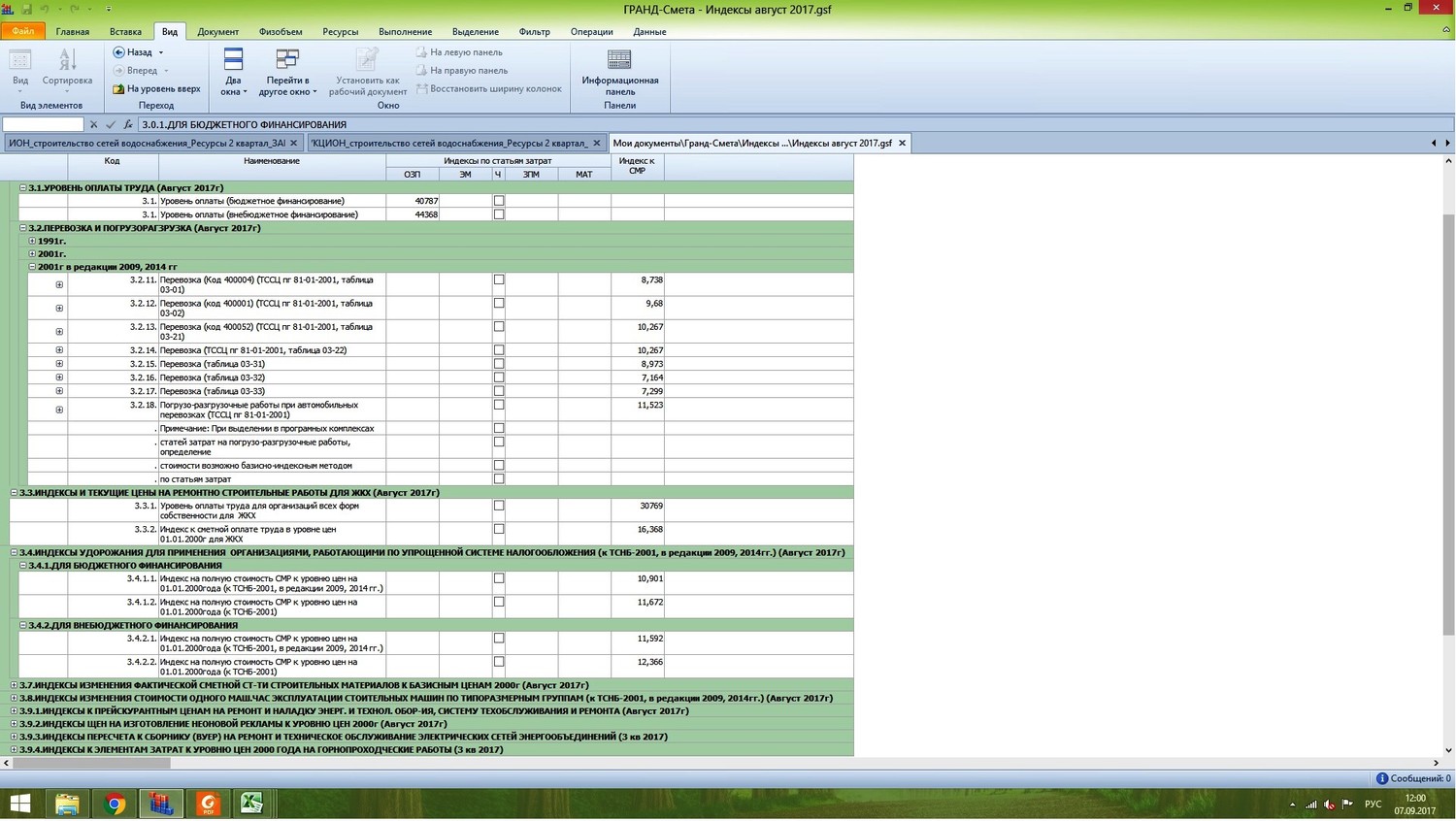Click the Сортировка icon in ribbon

click(x=67, y=60)
